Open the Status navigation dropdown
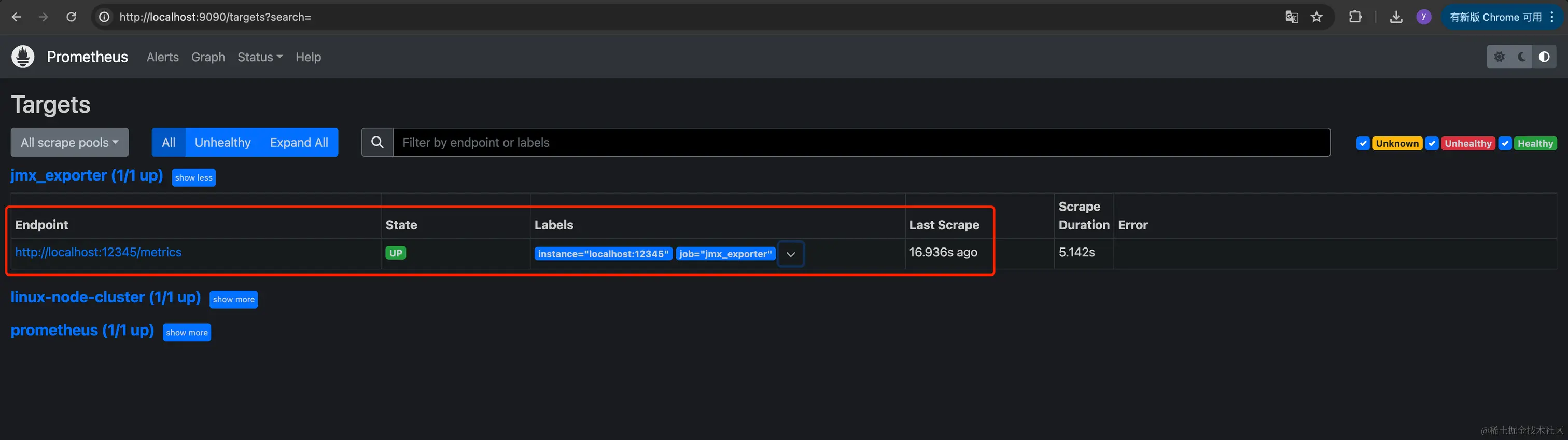1568x440 pixels. click(260, 57)
